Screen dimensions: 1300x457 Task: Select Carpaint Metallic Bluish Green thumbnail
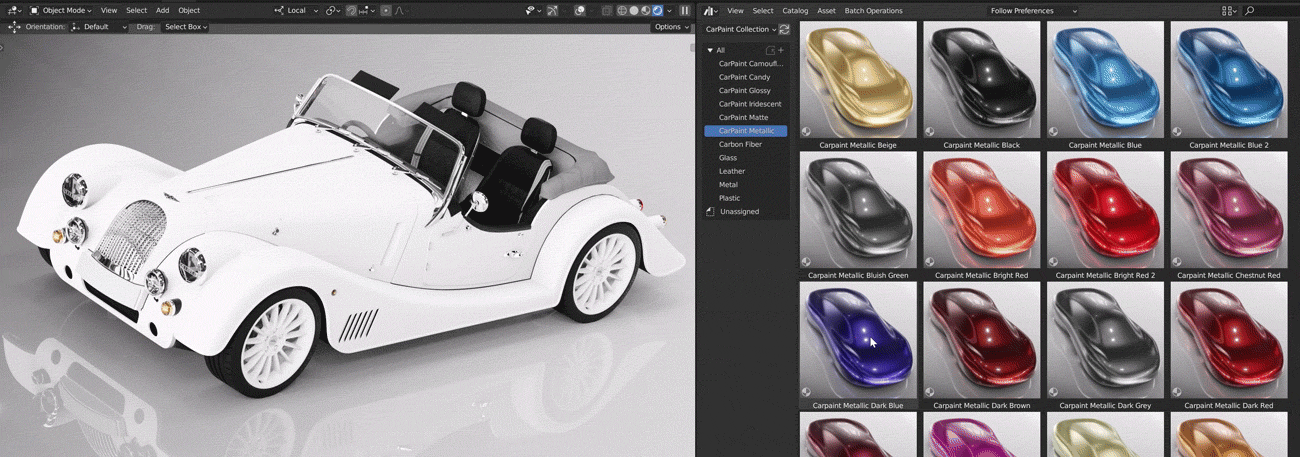point(858,210)
